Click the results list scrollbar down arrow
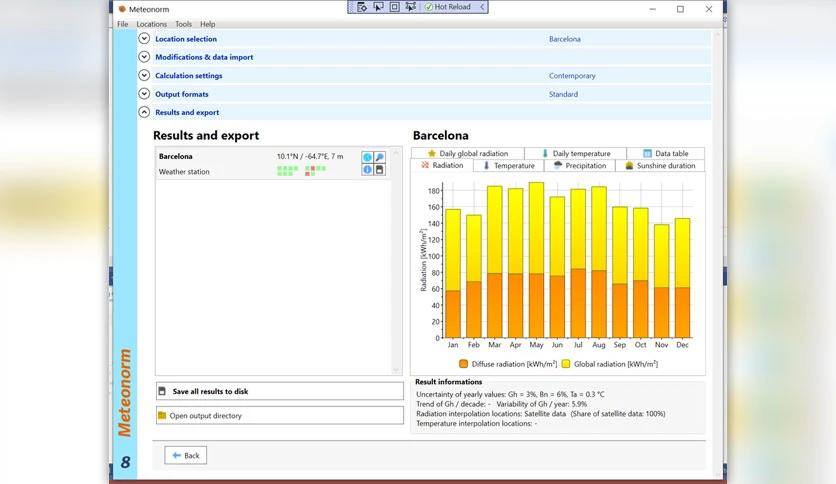836x484 pixels. (x=396, y=370)
